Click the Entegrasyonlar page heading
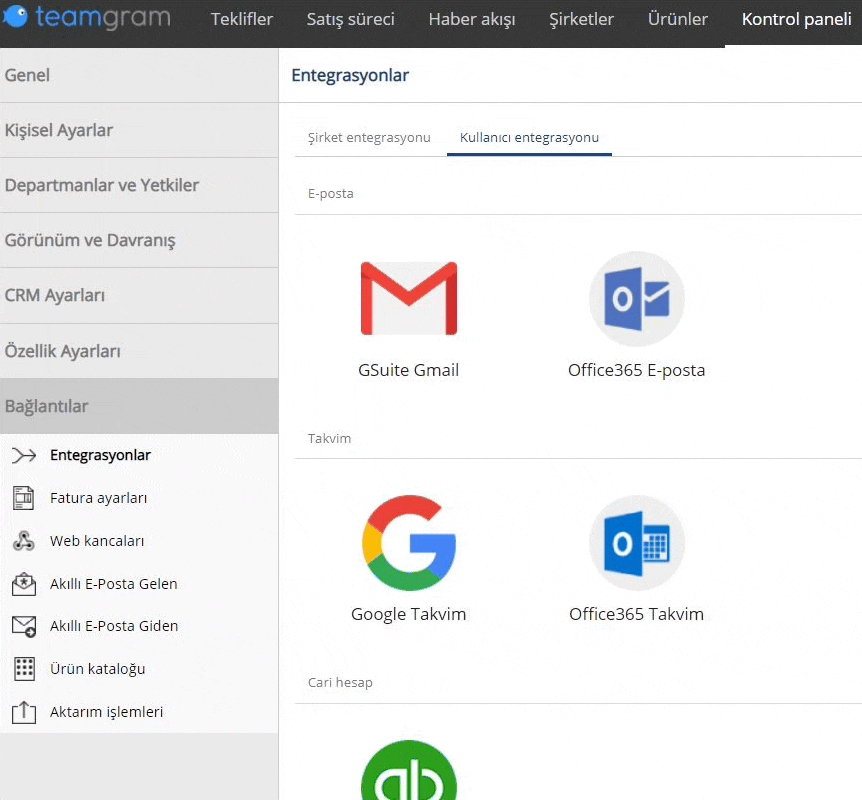862x800 pixels. [350, 75]
